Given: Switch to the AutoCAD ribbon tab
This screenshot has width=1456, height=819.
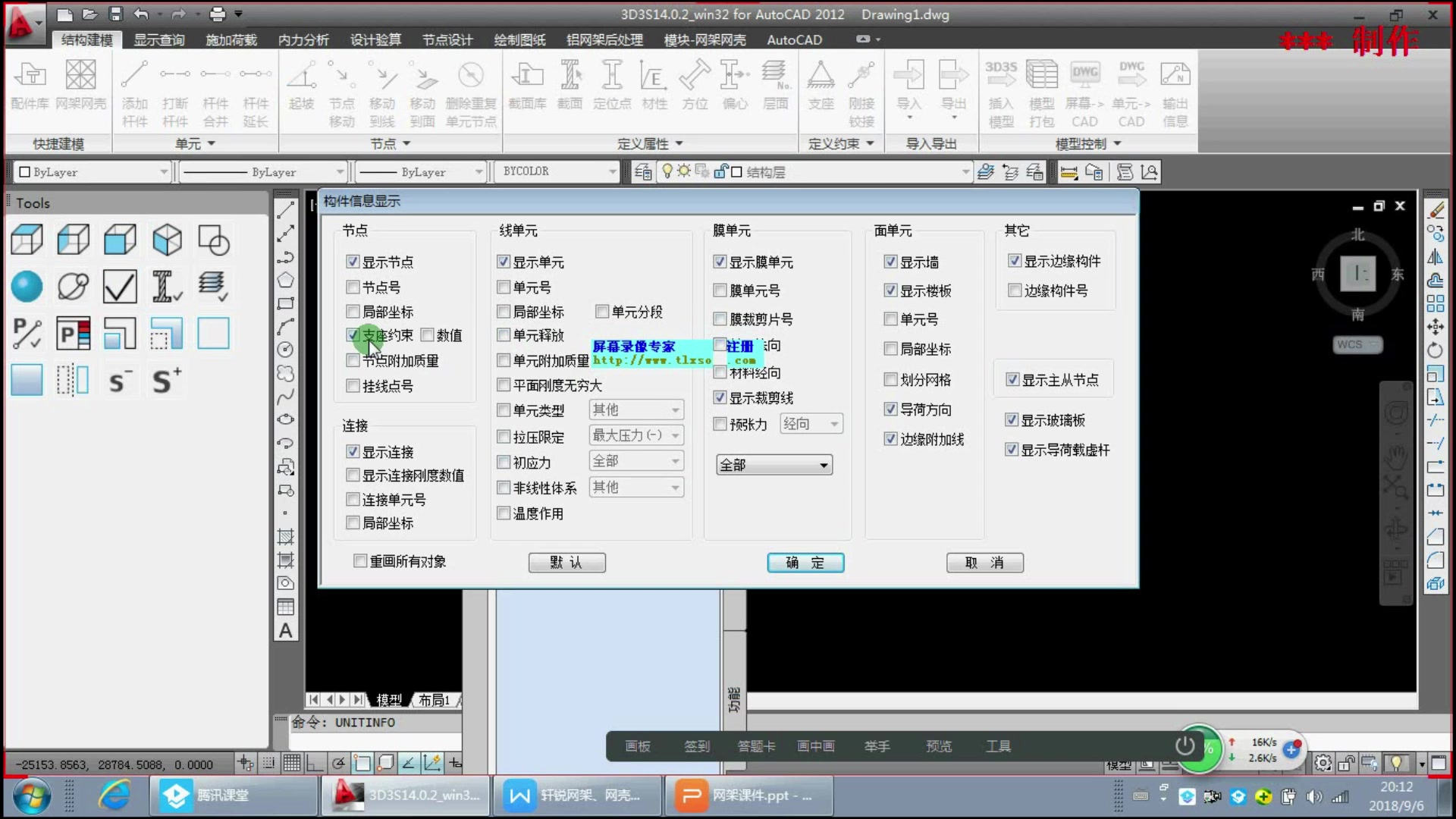Looking at the screenshot, I should [x=793, y=39].
